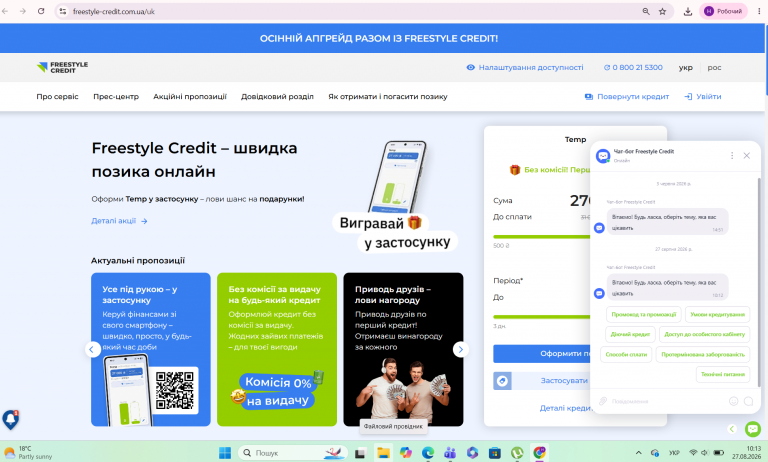This screenshot has width=768, height=462.
Task: Click the notification bell icon on page
Action: coord(10,419)
